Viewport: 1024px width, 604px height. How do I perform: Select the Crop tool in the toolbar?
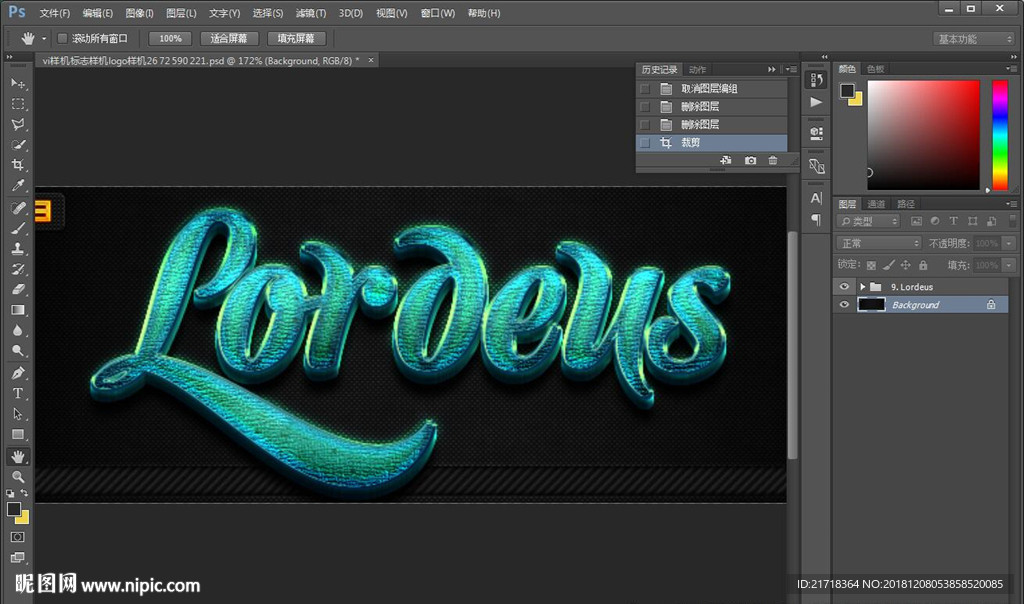(18, 166)
